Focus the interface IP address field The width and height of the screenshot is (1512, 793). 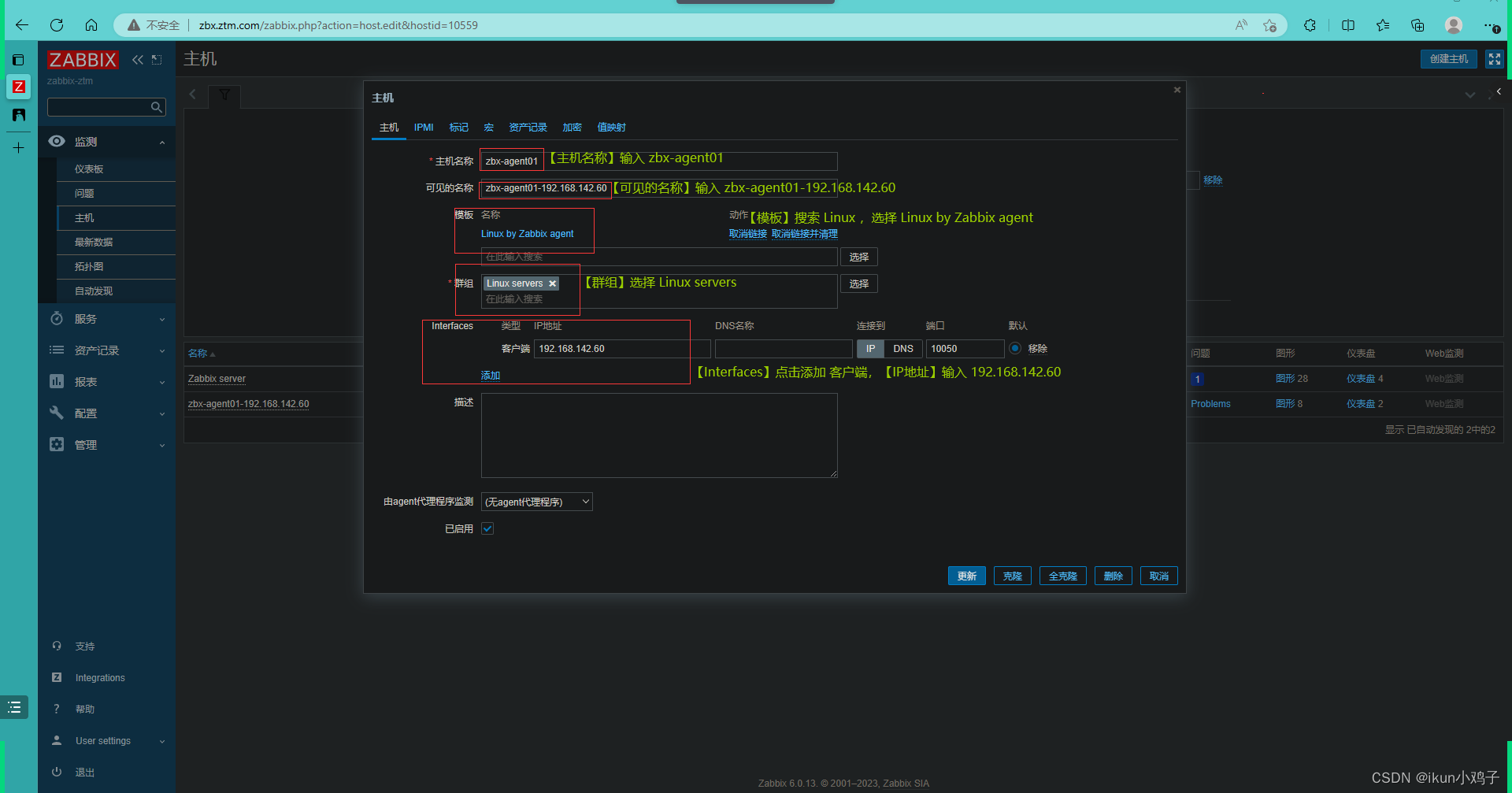click(x=622, y=349)
